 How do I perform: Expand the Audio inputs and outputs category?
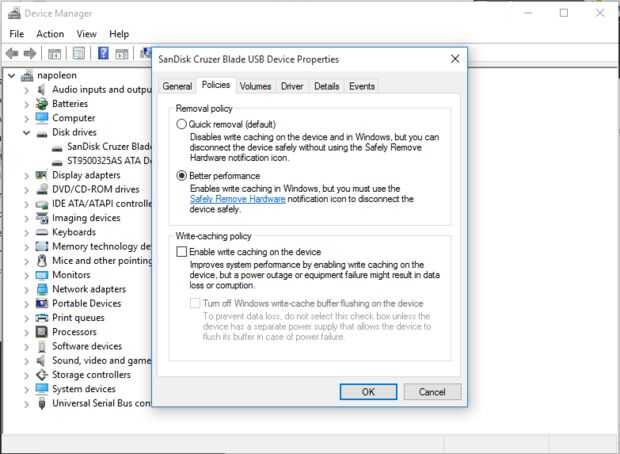pyautogui.click(x=26, y=90)
